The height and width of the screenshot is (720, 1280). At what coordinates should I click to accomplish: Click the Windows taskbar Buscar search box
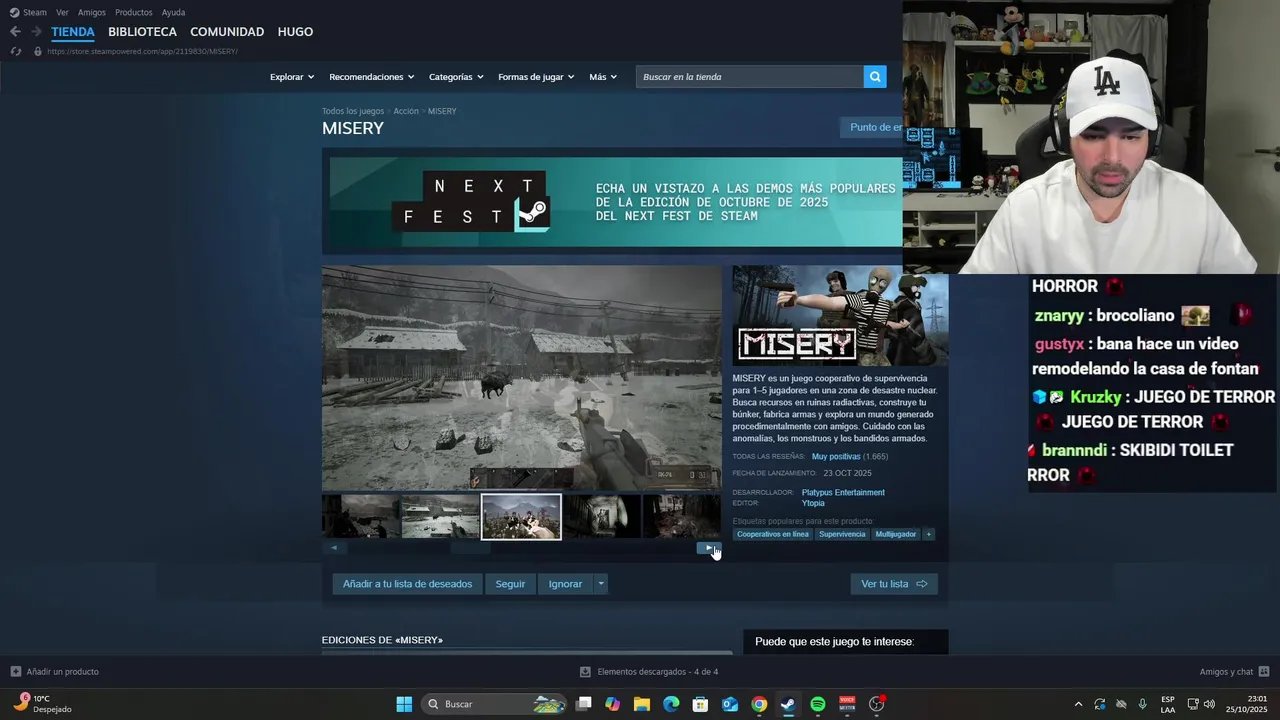pos(495,704)
